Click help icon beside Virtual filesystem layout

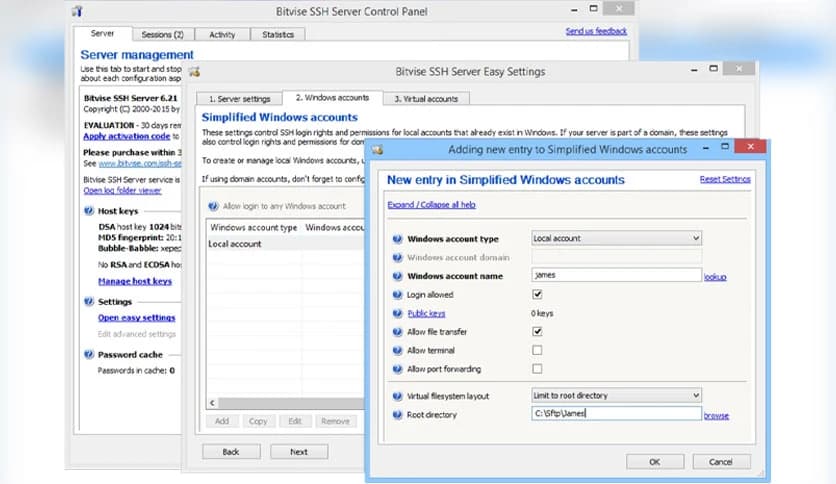[397, 396]
